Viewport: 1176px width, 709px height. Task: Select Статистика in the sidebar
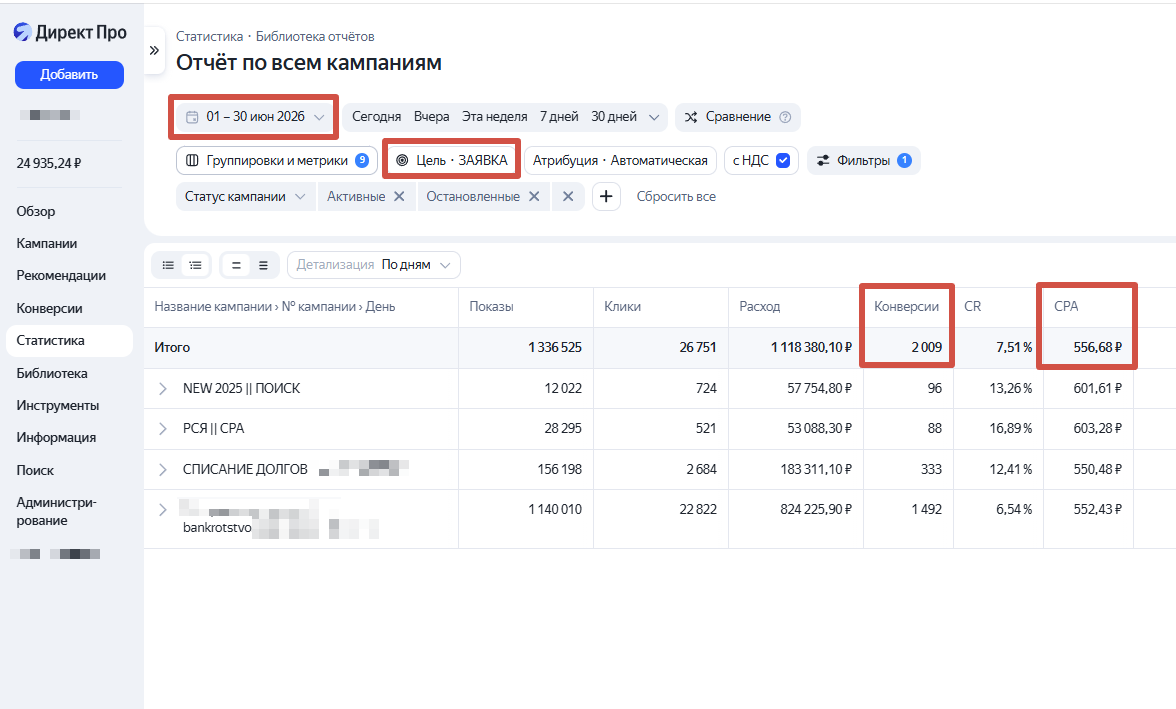[x=69, y=341]
